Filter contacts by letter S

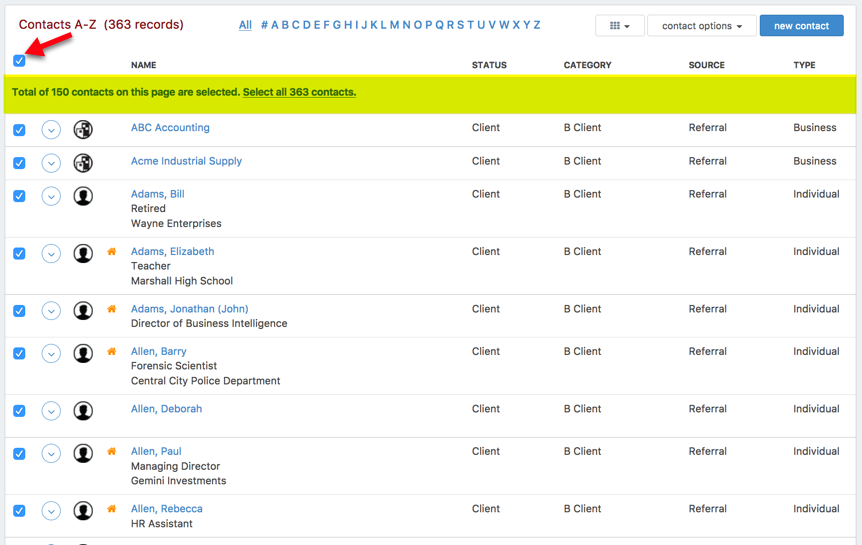point(461,25)
